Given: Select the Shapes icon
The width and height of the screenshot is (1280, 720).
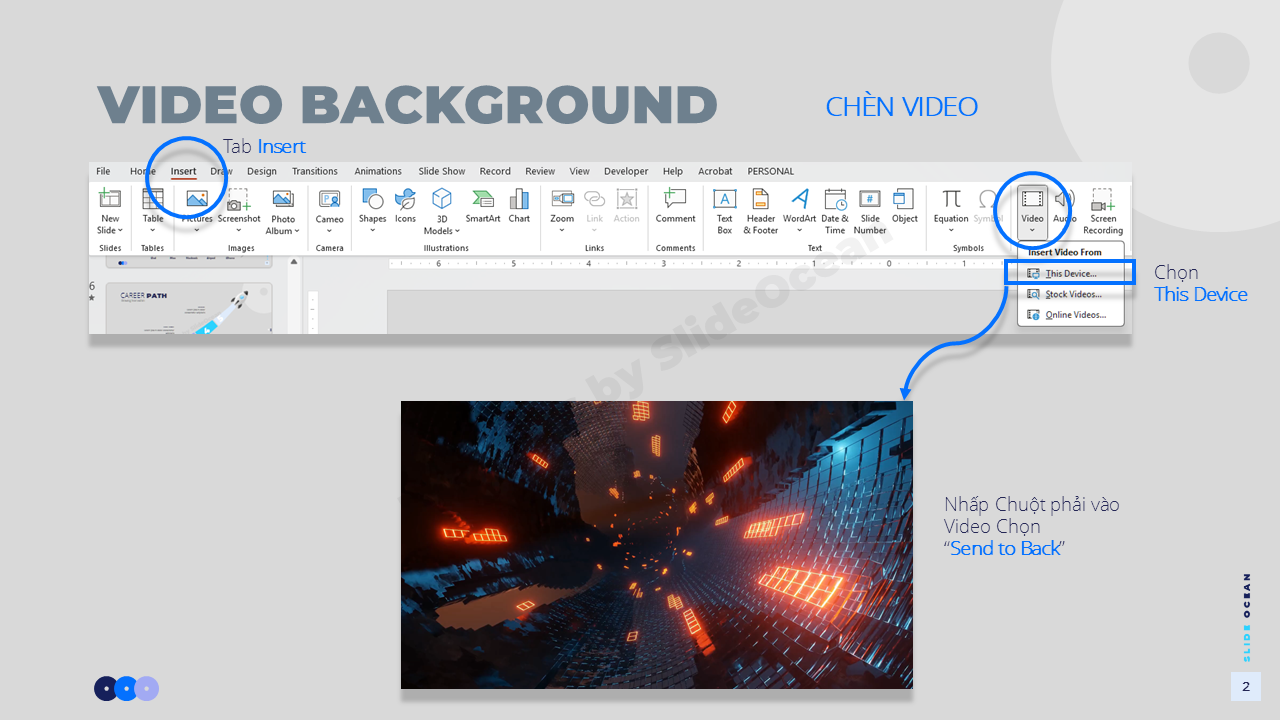Looking at the screenshot, I should click(x=372, y=198).
